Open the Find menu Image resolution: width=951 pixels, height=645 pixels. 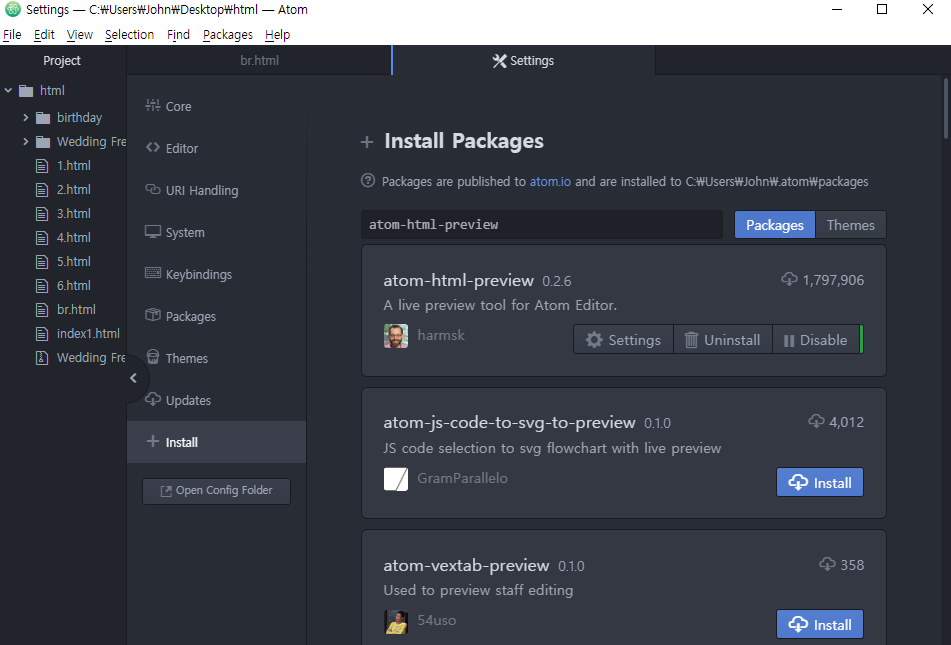[178, 35]
